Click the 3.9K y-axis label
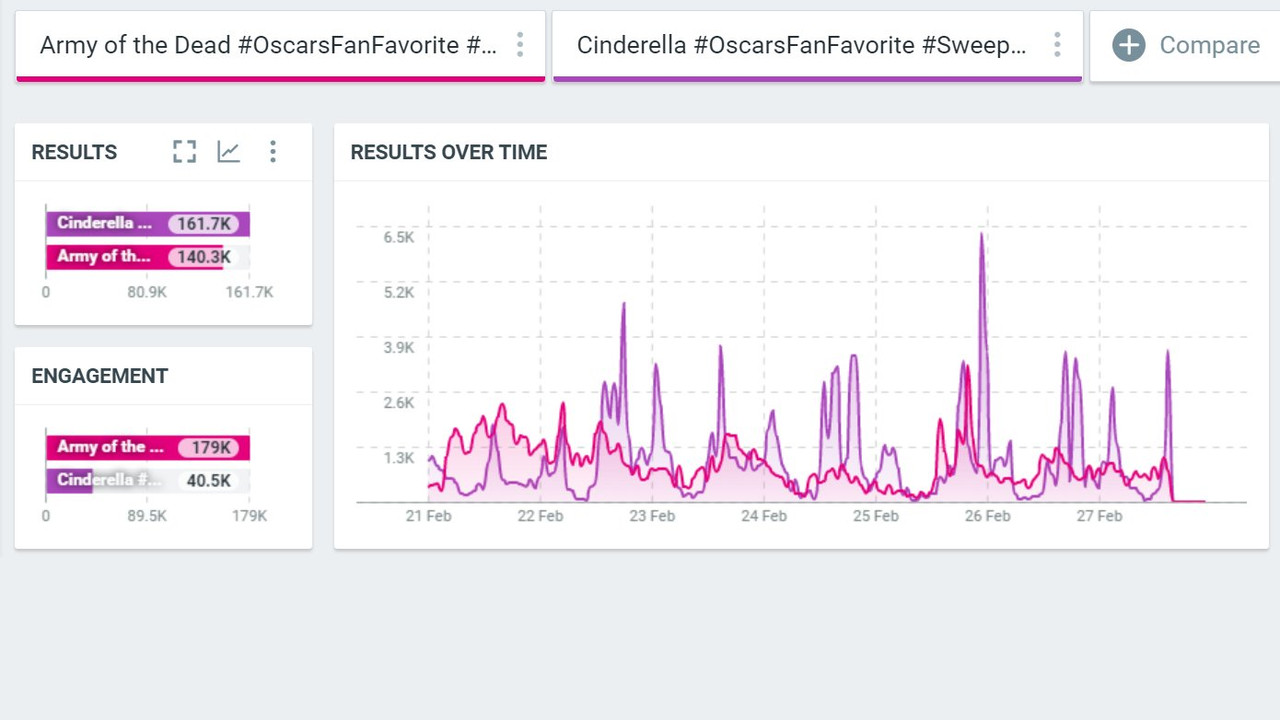The height and width of the screenshot is (720, 1280). coord(398,347)
